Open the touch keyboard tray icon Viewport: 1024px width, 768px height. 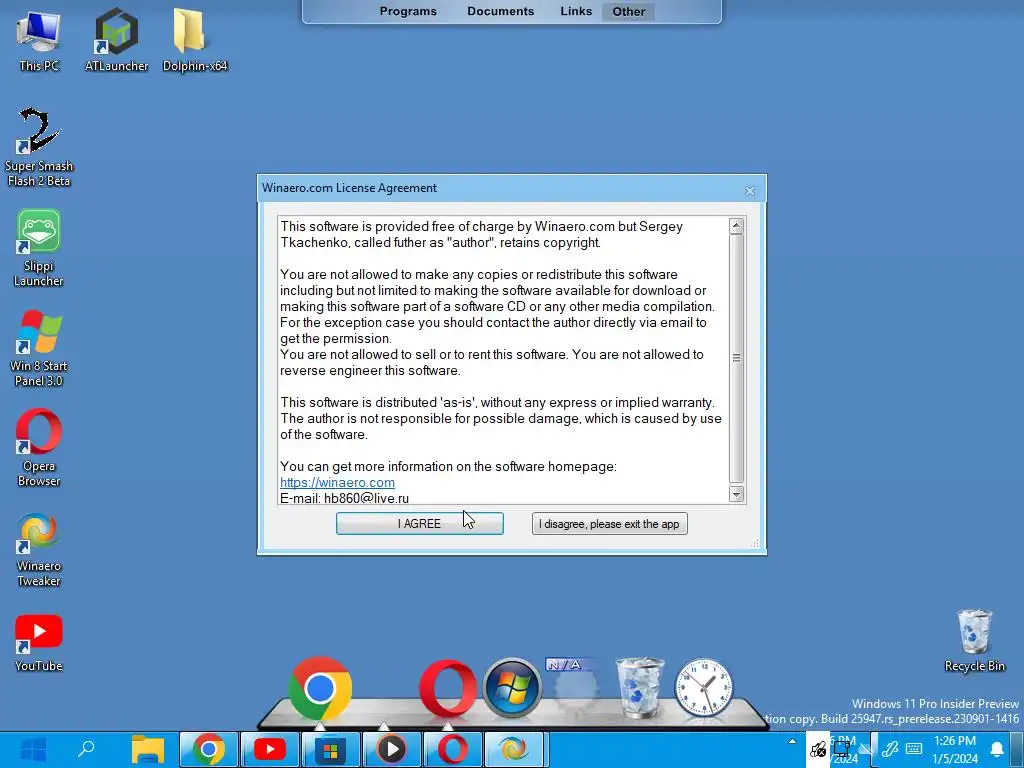coord(914,750)
